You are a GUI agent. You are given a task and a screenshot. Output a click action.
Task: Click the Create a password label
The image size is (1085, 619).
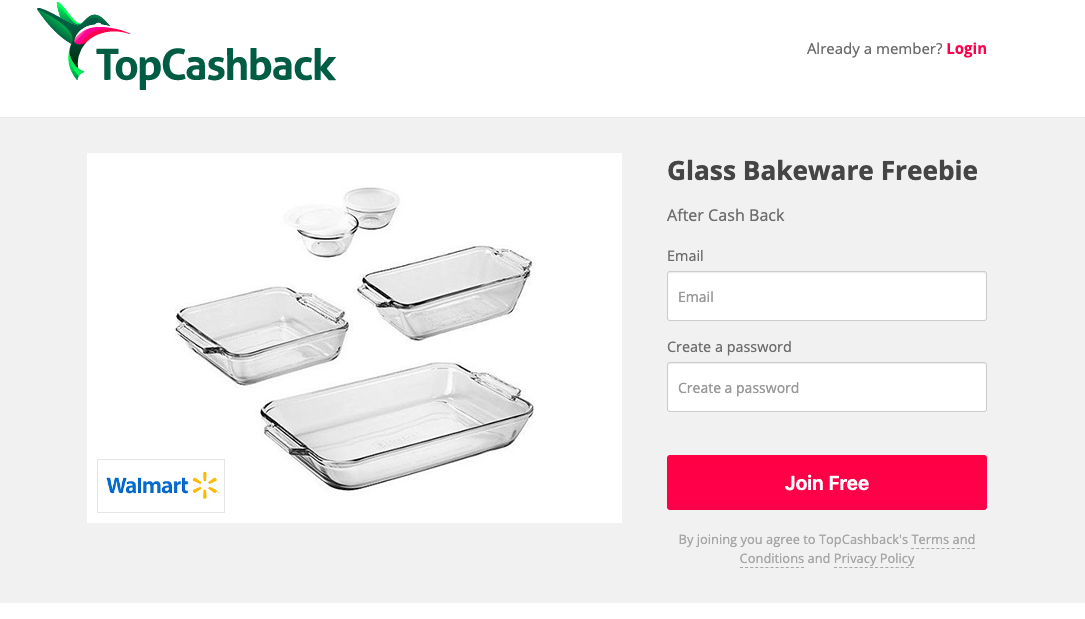pos(729,346)
